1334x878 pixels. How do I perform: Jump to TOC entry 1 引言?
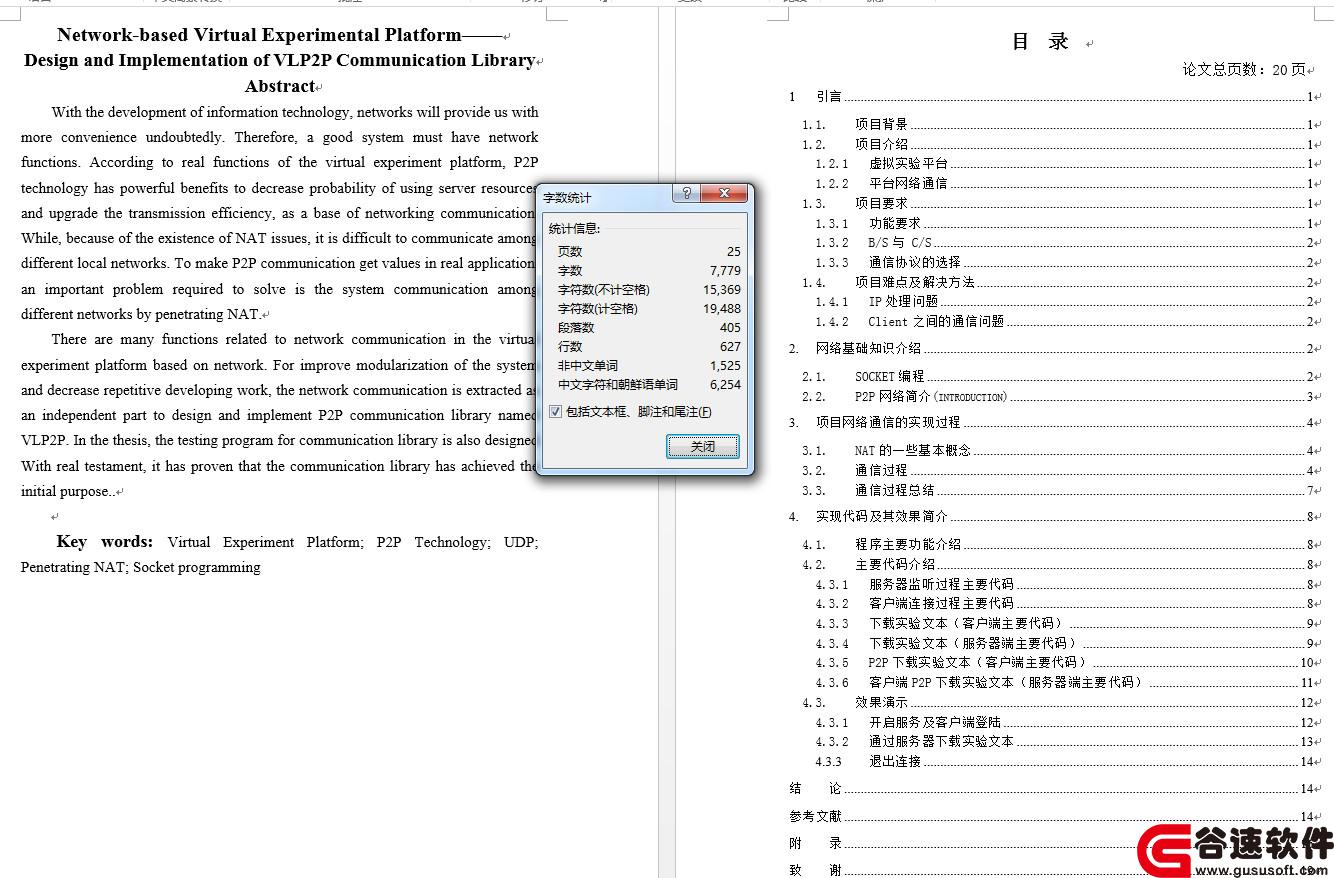(1050, 97)
